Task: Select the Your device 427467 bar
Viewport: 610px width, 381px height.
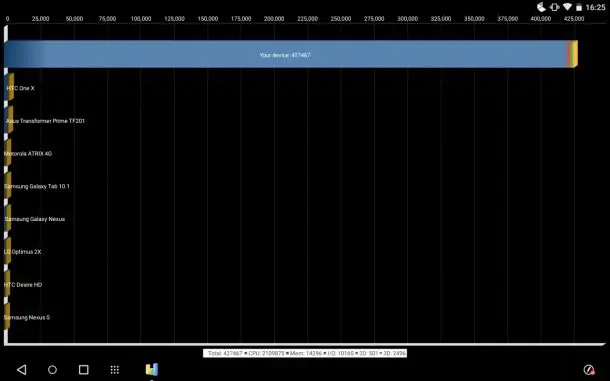Action: (x=291, y=54)
